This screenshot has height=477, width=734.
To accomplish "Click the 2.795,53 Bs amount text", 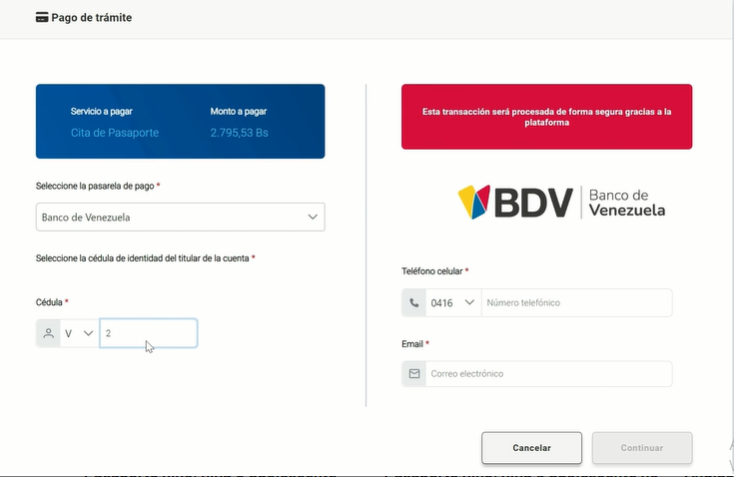I will [x=239, y=133].
